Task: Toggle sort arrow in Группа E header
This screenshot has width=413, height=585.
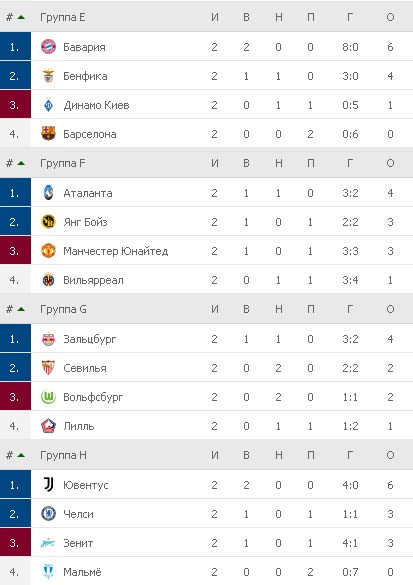Action: (21, 17)
